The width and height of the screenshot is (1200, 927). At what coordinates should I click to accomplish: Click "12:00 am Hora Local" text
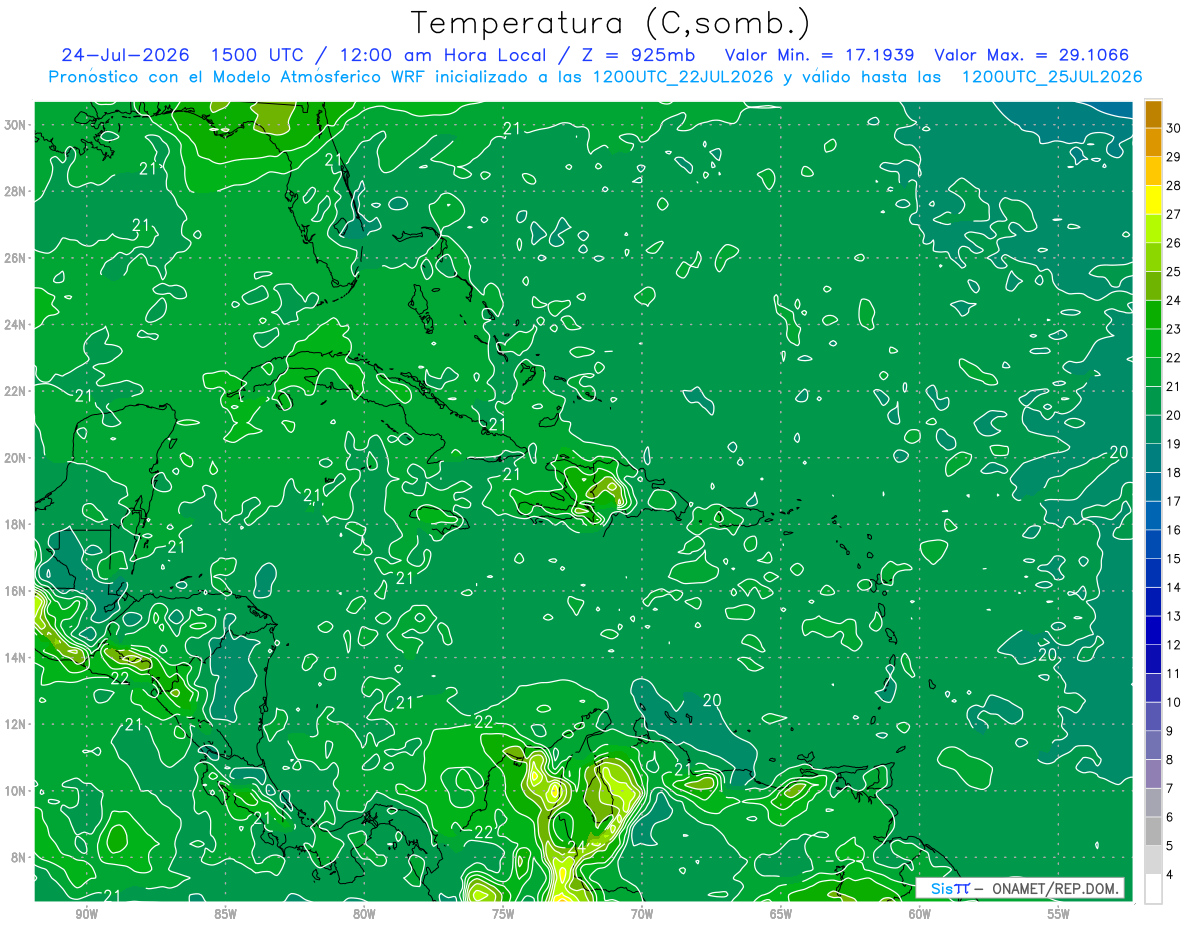point(443,55)
